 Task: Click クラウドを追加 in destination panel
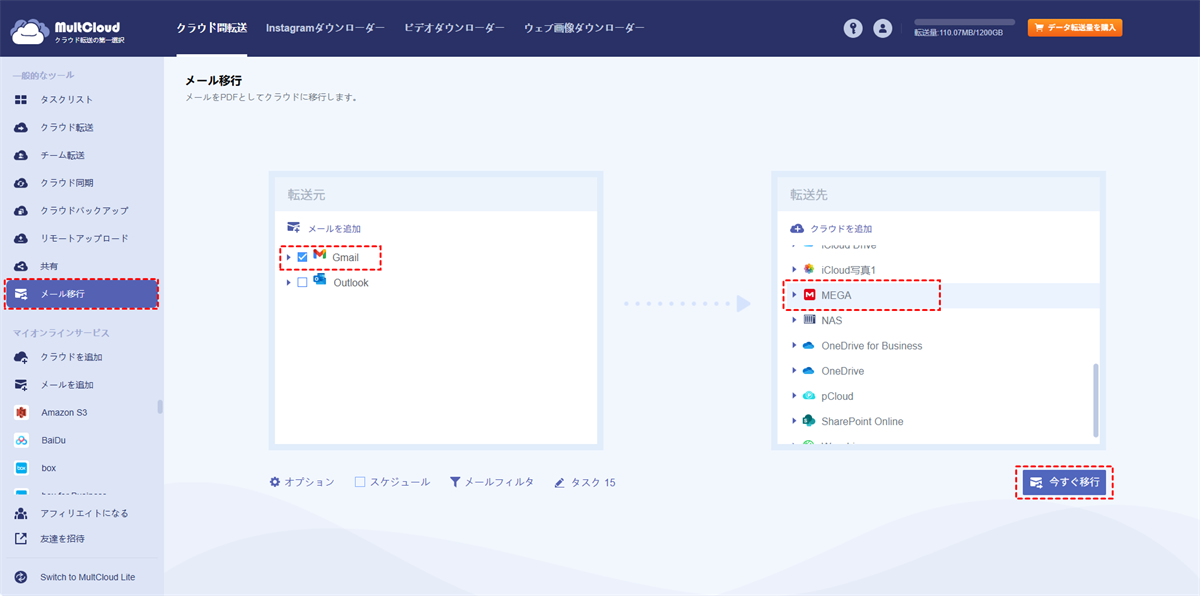[x=831, y=228]
